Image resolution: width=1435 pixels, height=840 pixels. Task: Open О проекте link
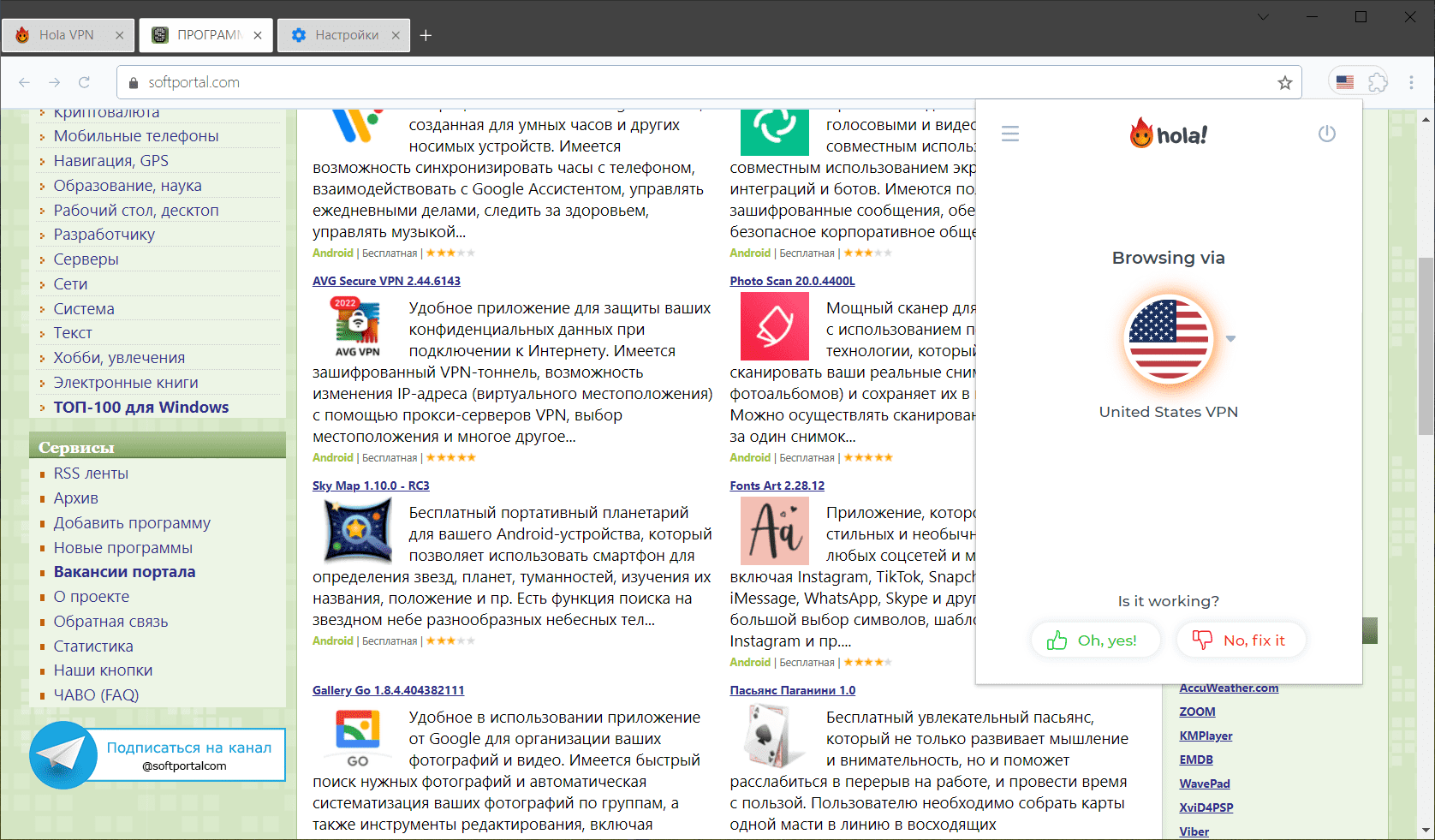(x=92, y=597)
